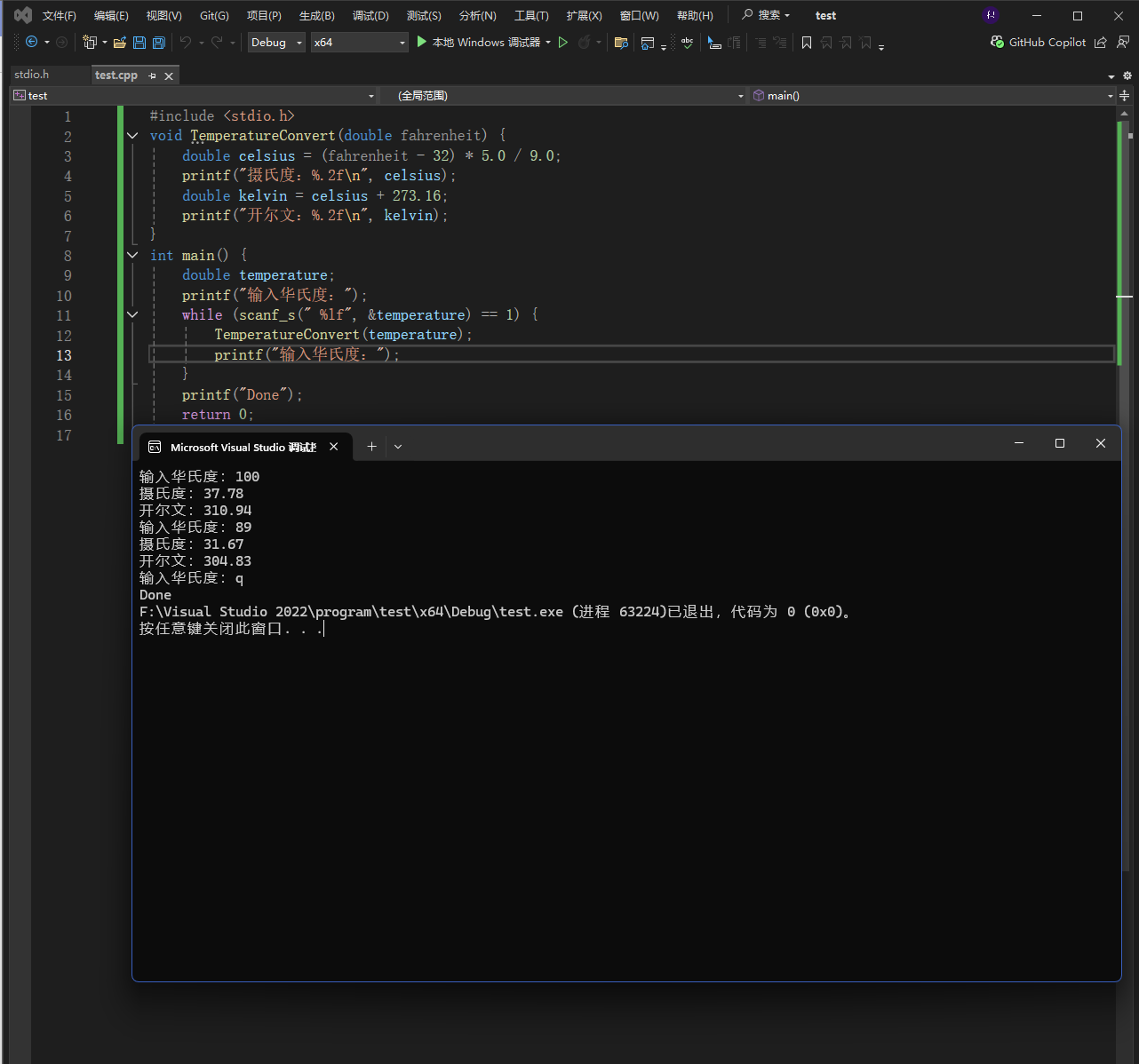Open the 扩展(X) menu
Image resolution: width=1139 pixels, height=1064 pixels.
tap(584, 15)
